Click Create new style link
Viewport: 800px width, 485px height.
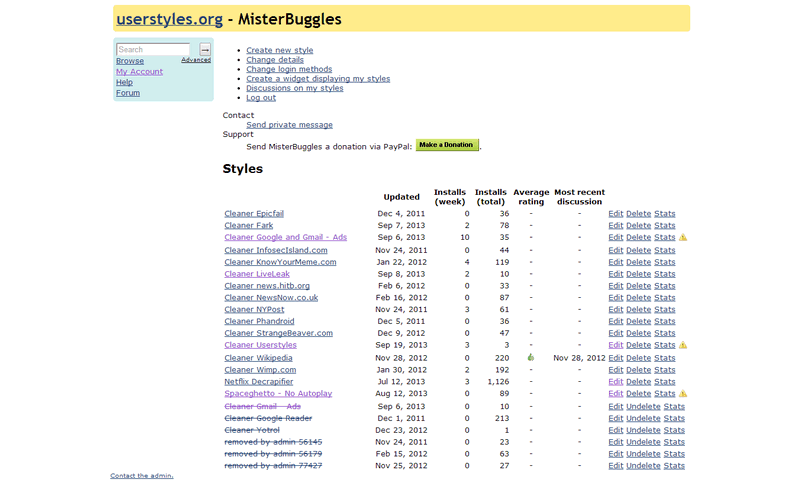click(x=280, y=50)
